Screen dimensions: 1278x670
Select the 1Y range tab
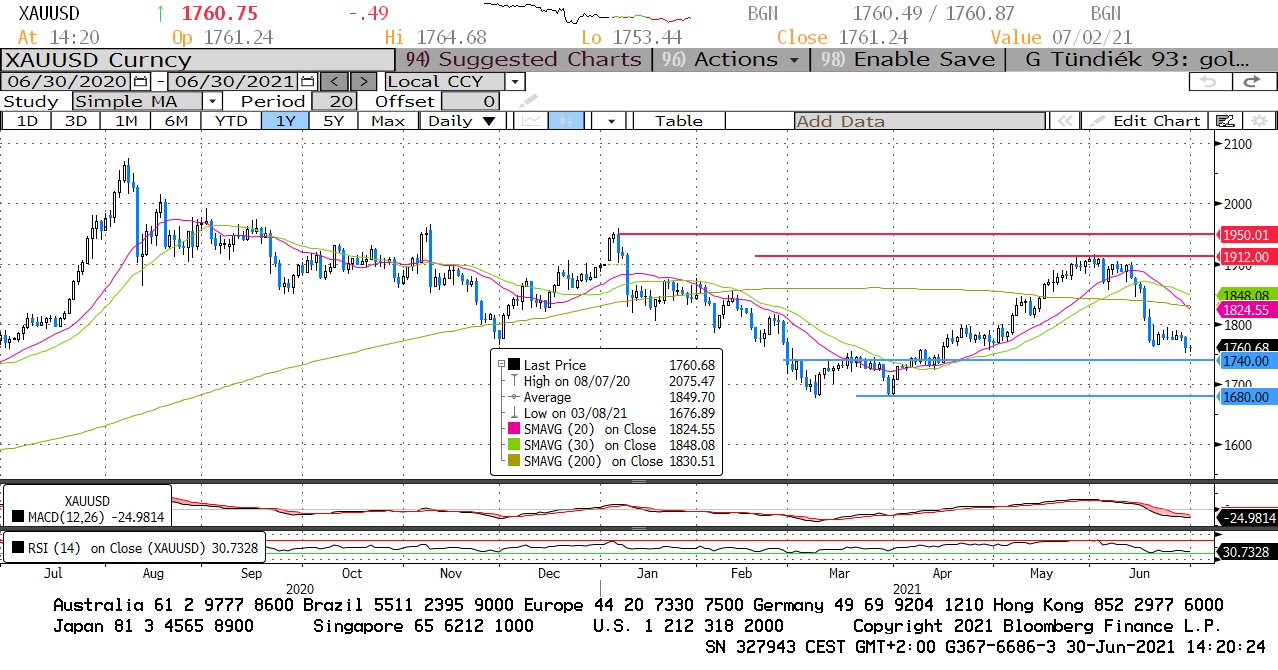point(285,121)
